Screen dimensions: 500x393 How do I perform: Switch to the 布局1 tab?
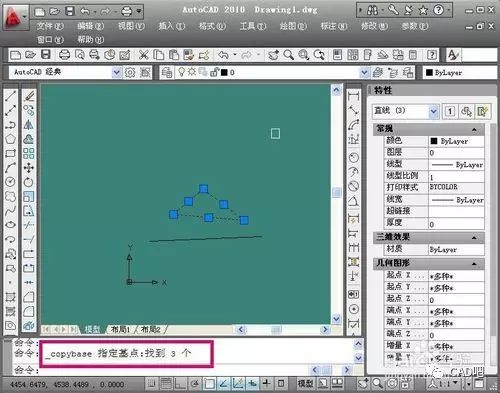tap(120, 330)
